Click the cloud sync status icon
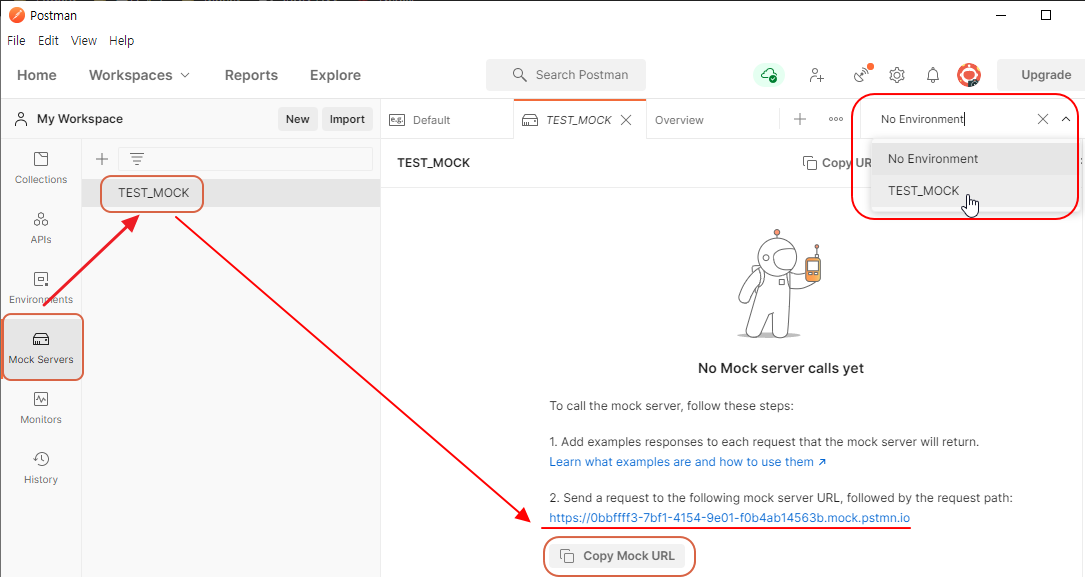The width and height of the screenshot is (1085, 577). (769, 75)
